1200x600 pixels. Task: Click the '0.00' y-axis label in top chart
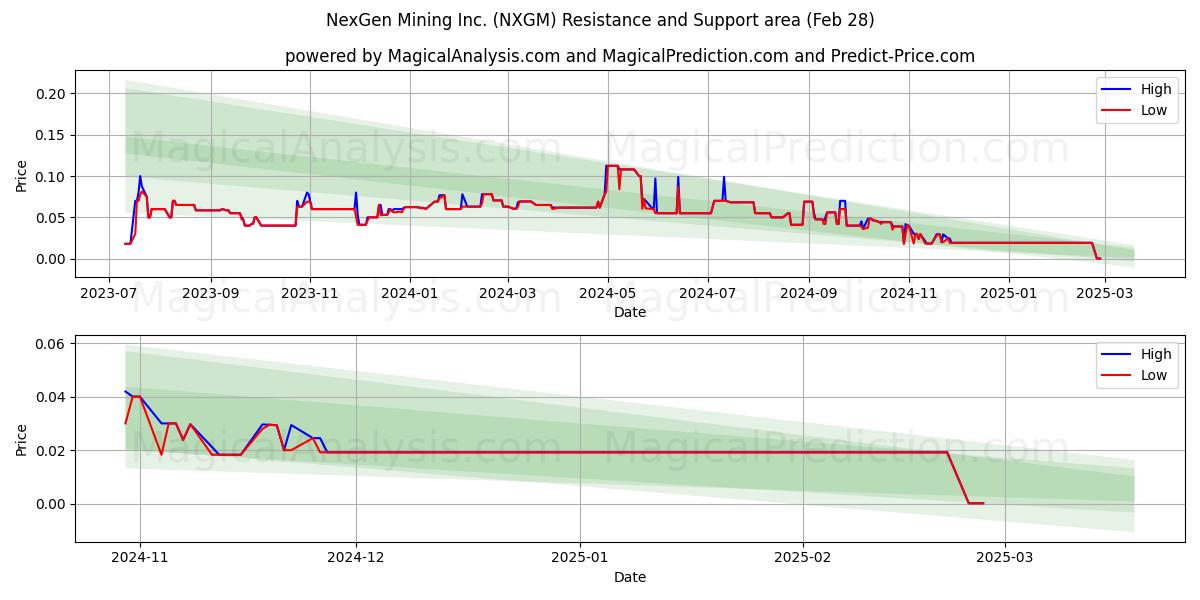[x=52, y=259]
